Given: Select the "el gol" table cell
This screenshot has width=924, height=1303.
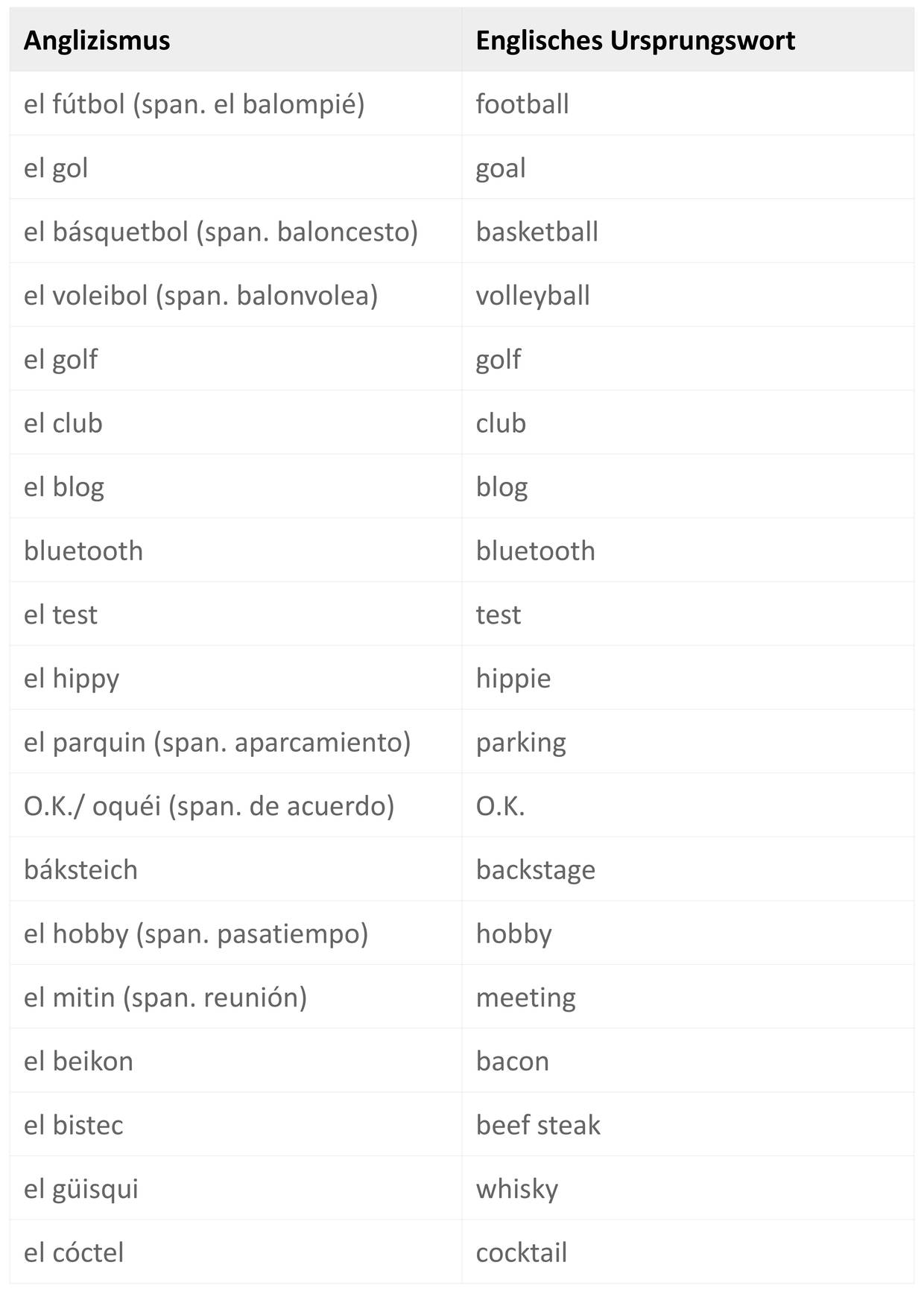Looking at the screenshot, I should (x=56, y=168).
